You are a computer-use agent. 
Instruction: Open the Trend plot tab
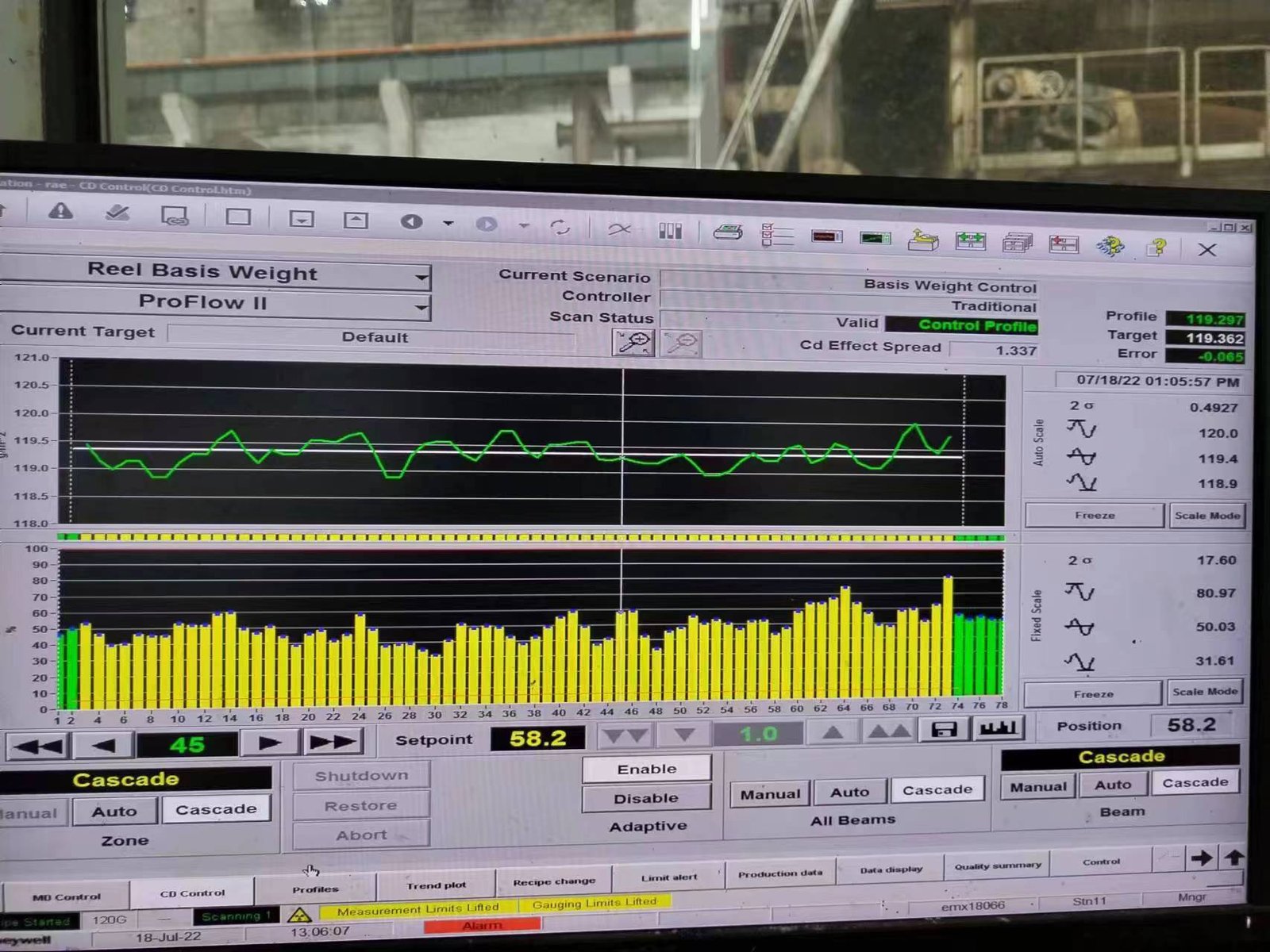[436, 885]
